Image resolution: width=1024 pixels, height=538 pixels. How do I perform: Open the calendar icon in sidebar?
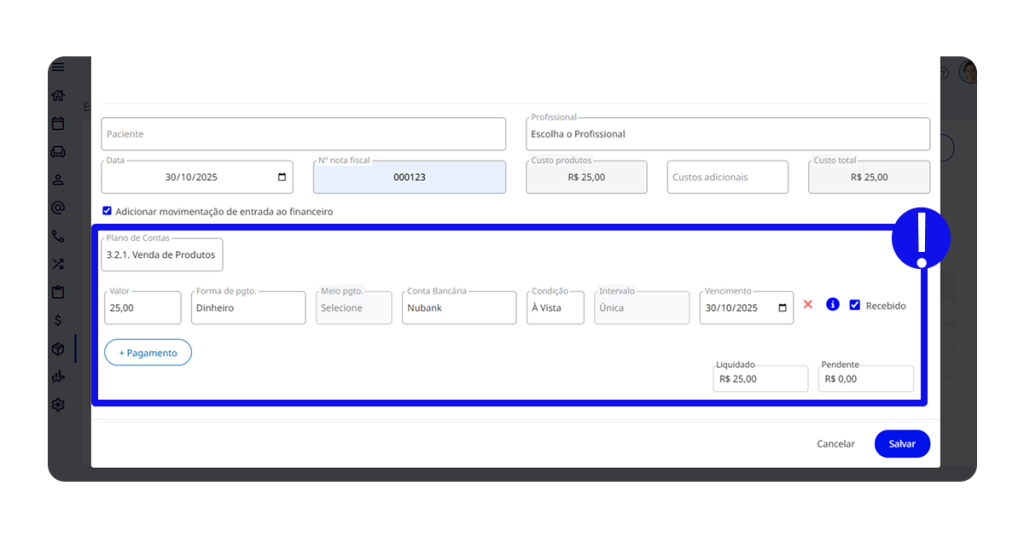point(58,124)
